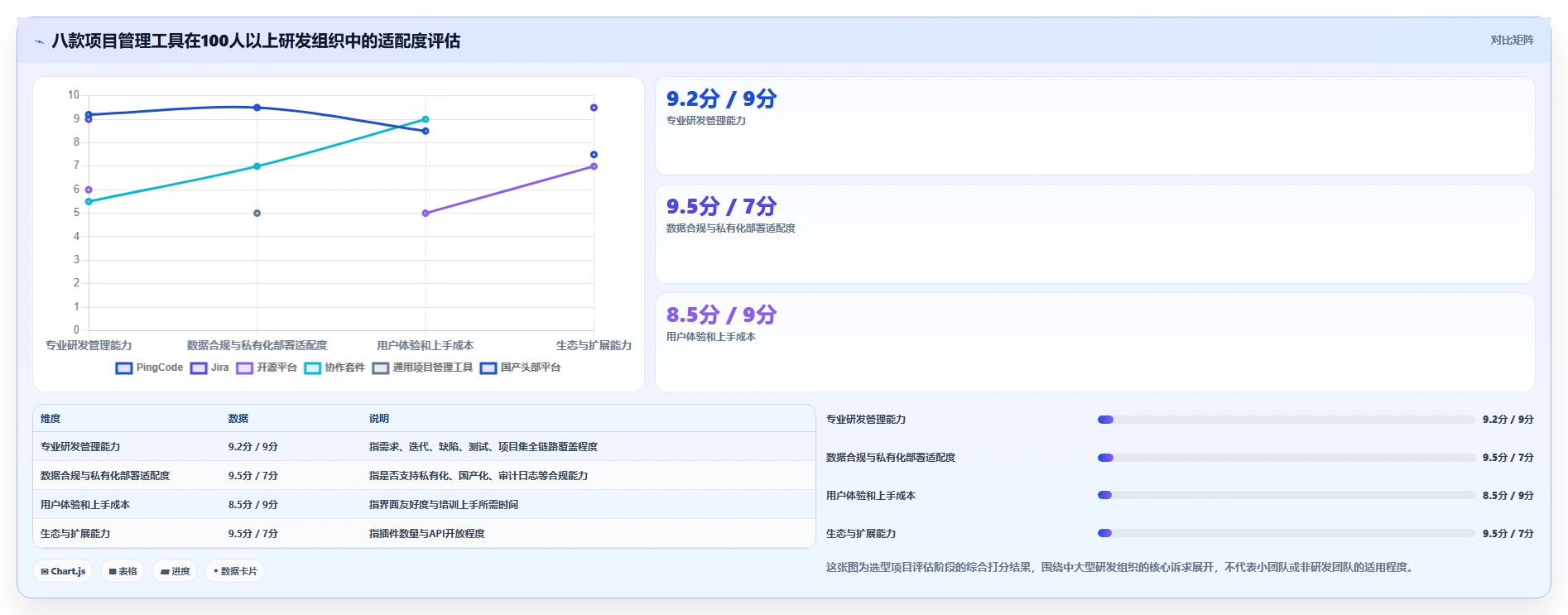The width and height of the screenshot is (1568, 615).
Task: Click the 9.2分 / 9分 data card
Action: tap(1094, 126)
